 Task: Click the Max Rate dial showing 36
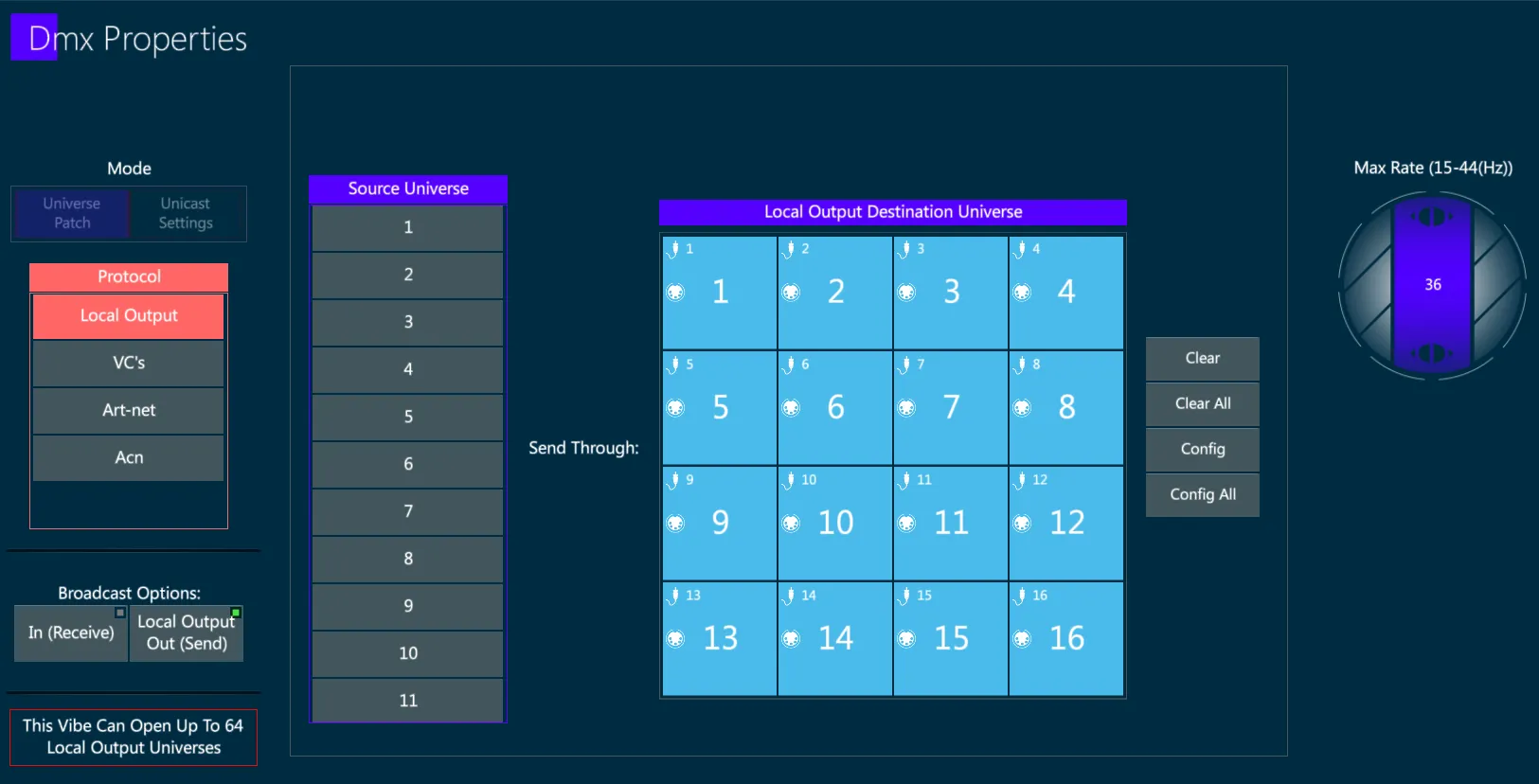(x=1432, y=284)
